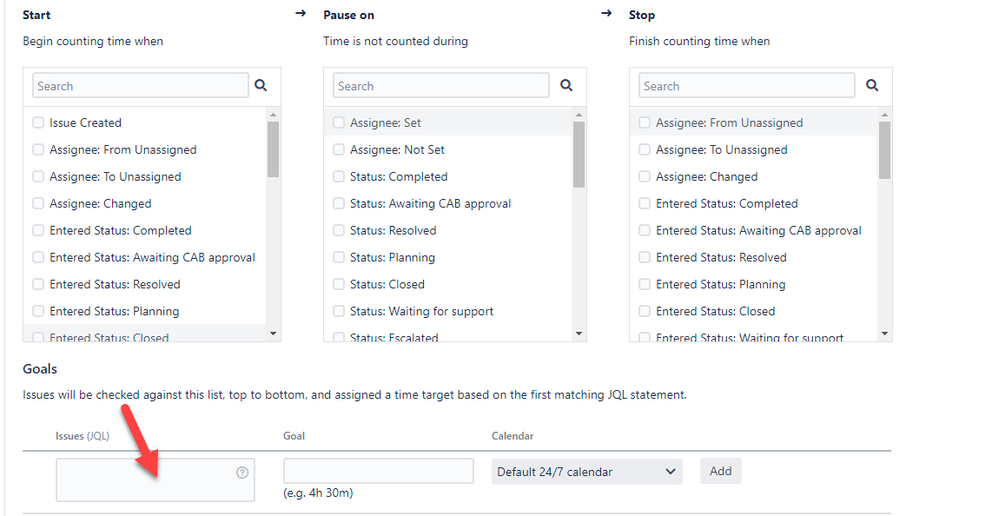This screenshot has height=516, width=999.
Task: Select Entered Status: Planning in Start list
Action: [x=38, y=311]
